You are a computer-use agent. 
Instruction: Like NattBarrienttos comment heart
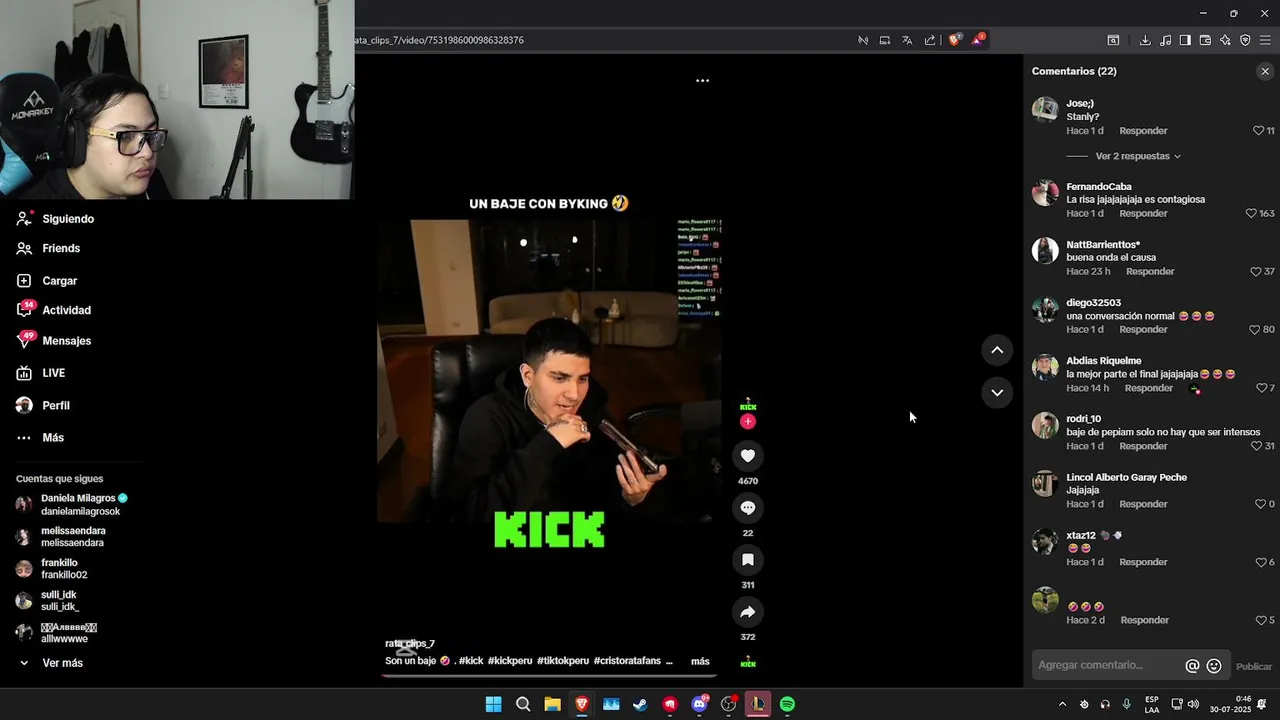(x=1256, y=272)
